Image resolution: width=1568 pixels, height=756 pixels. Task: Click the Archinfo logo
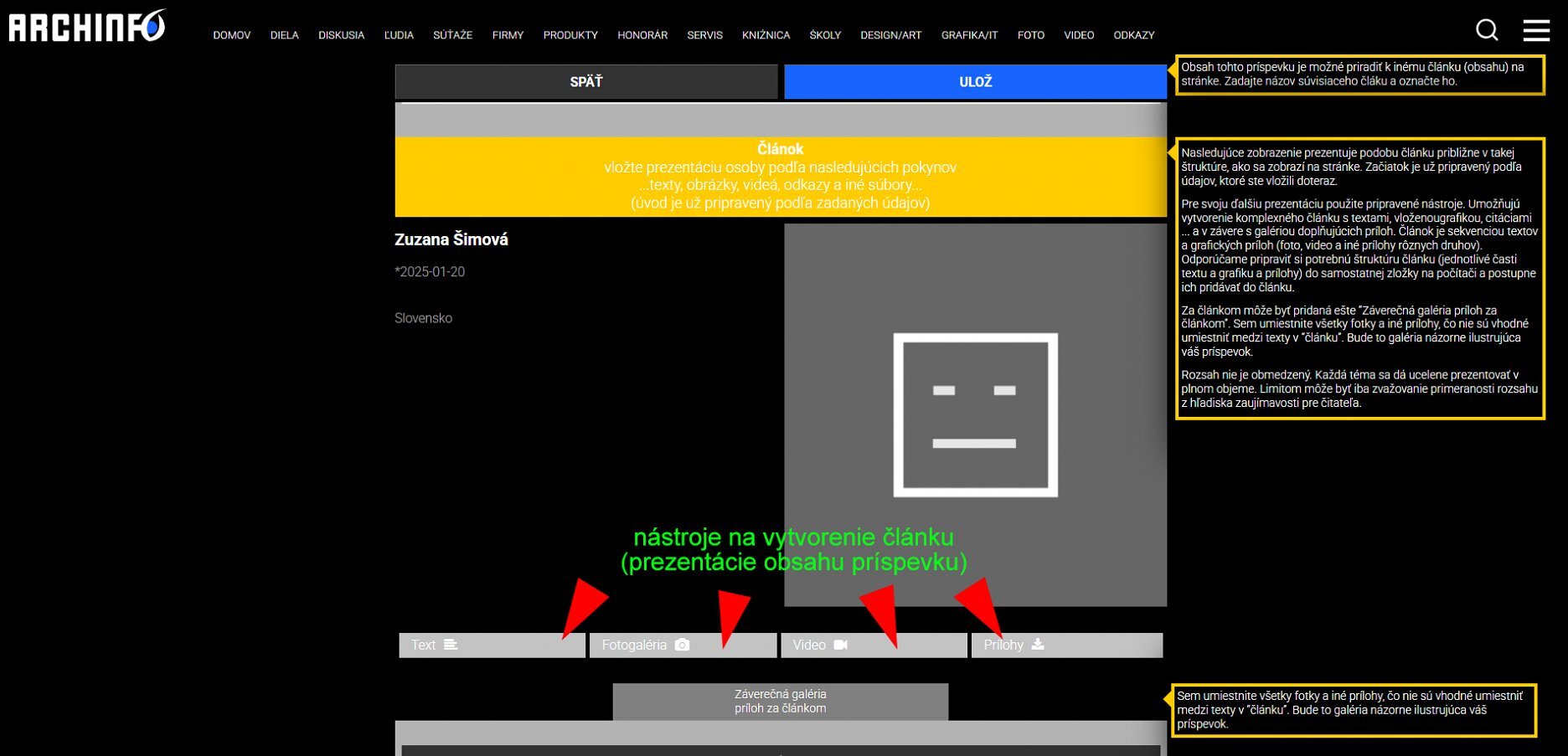(87, 27)
